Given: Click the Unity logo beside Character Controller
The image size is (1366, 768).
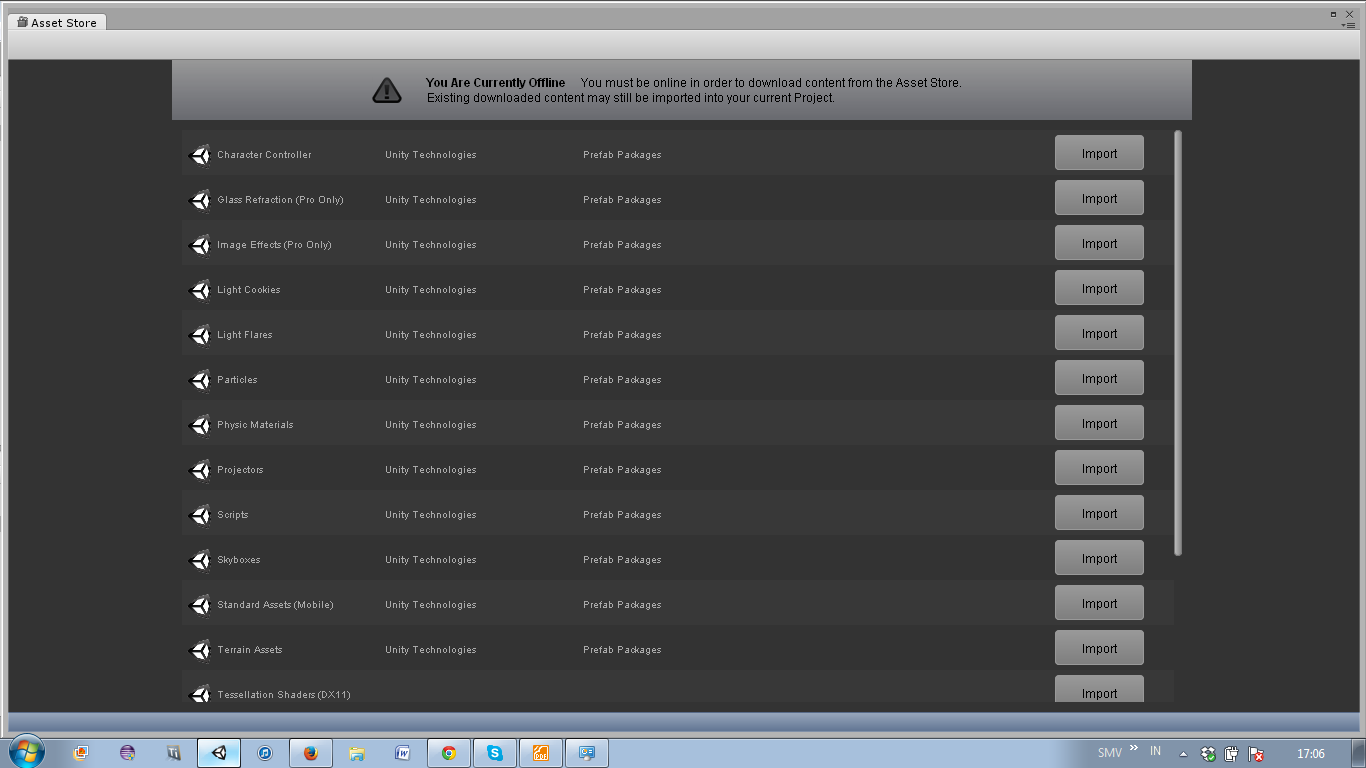Looking at the screenshot, I should click(x=200, y=156).
